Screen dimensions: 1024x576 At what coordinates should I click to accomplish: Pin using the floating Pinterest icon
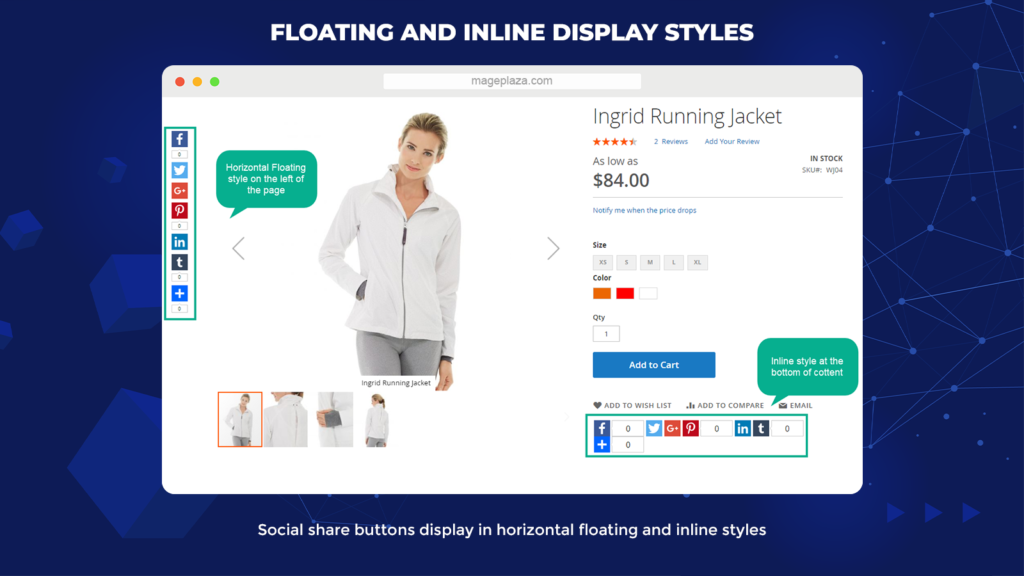(180, 210)
